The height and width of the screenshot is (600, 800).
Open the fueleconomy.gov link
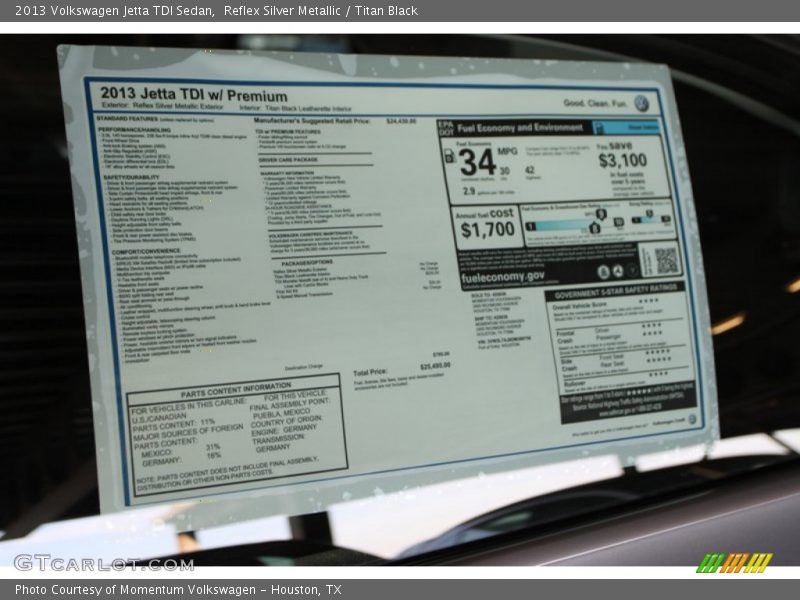tap(502, 275)
